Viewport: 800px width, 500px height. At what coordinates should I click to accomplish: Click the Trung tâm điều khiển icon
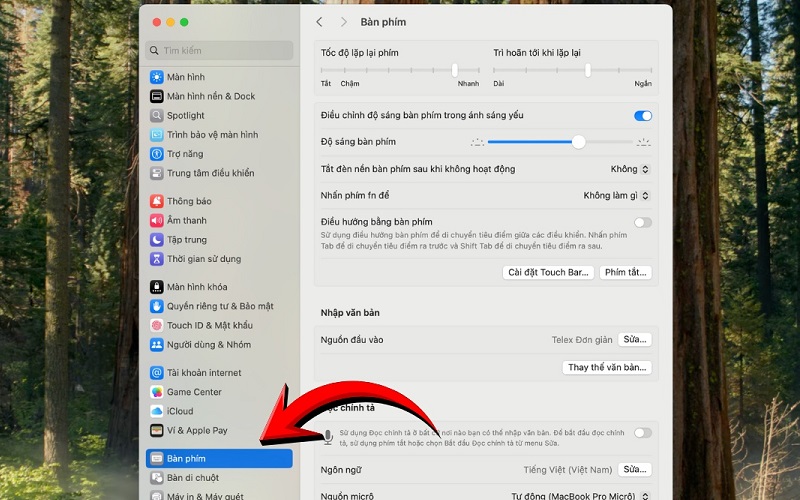click(157, 173)
